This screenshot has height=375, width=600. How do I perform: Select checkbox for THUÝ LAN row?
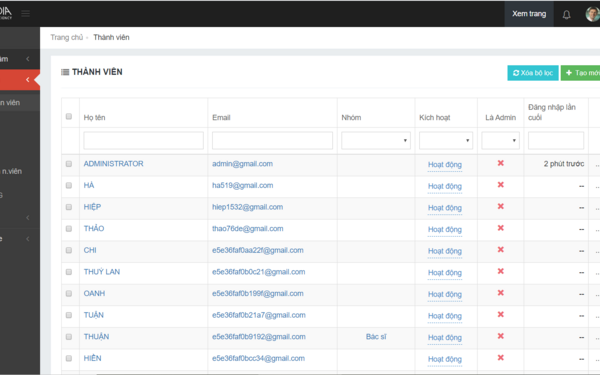tap(69, 272)
